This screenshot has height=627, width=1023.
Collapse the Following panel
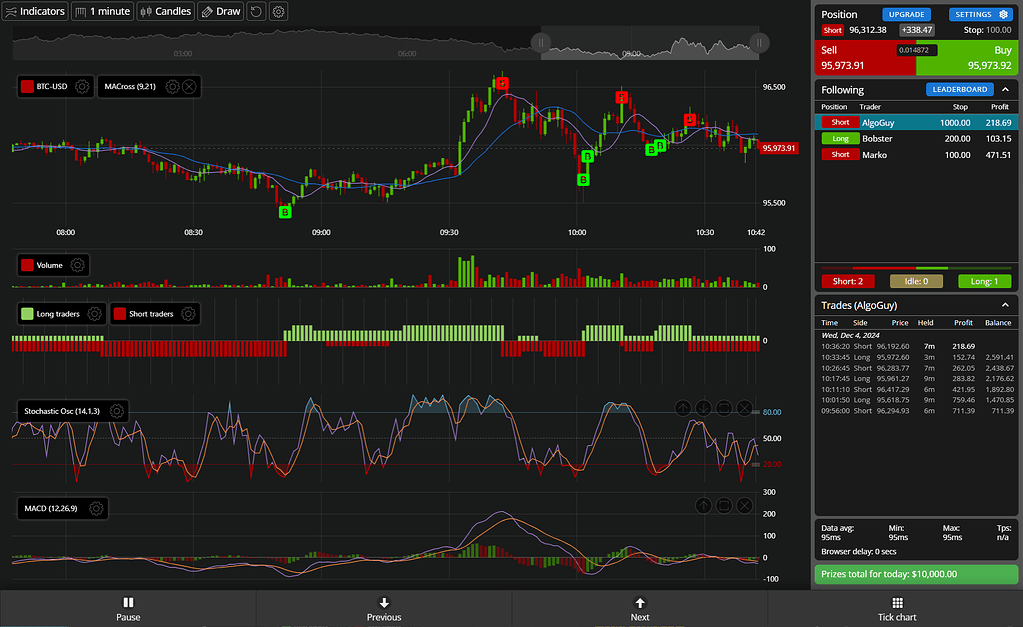1006,89
